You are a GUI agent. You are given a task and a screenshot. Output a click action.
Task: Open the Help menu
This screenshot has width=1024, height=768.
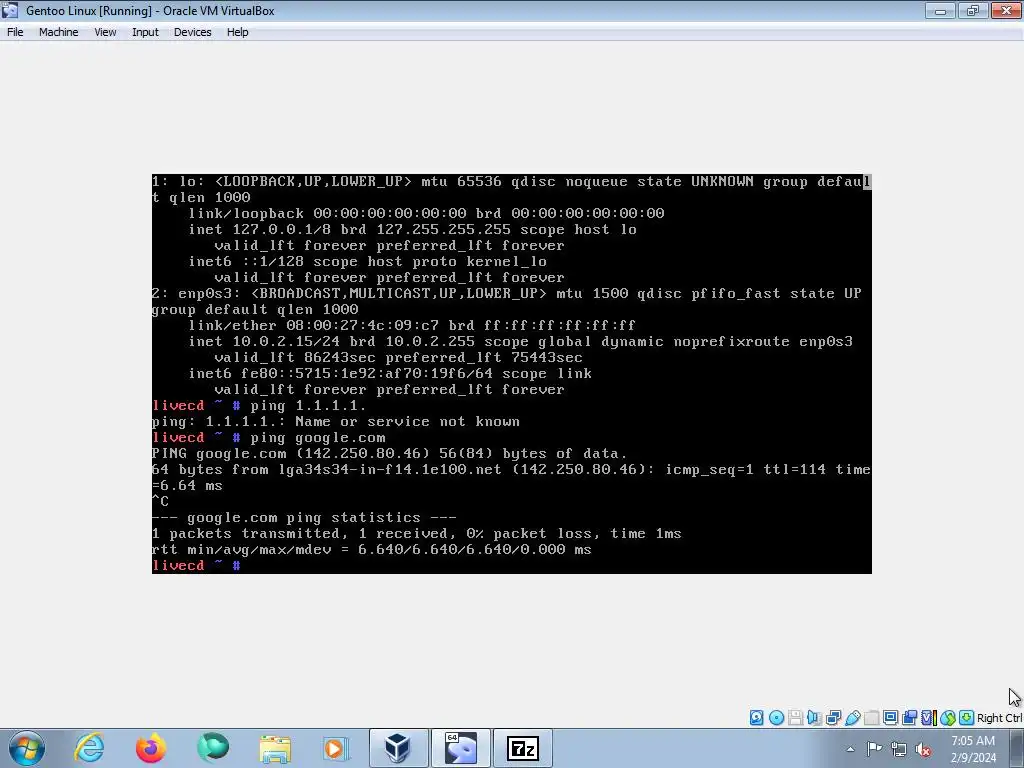pos(238,32)
